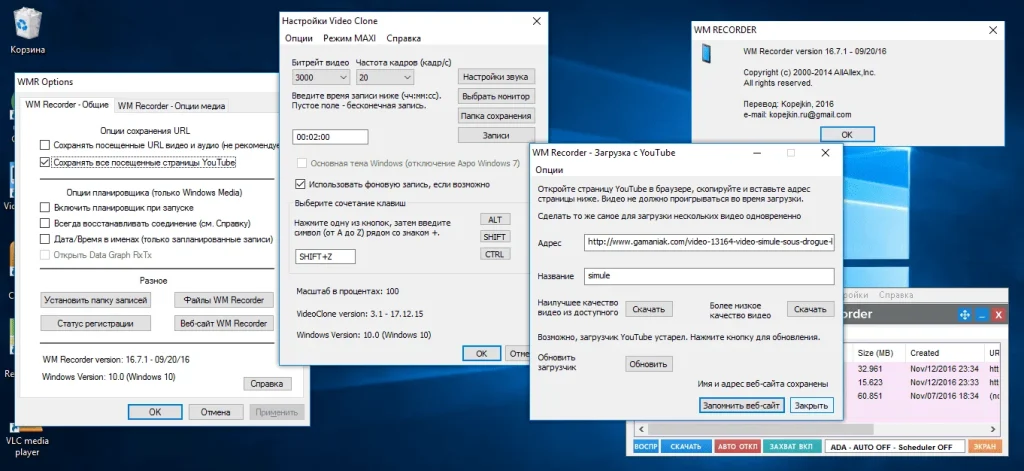The height and width of the screenshot is (471, 1024).
Task: Select the row with size 15.623
Action: pyautogui.click(x=920, y=382)
